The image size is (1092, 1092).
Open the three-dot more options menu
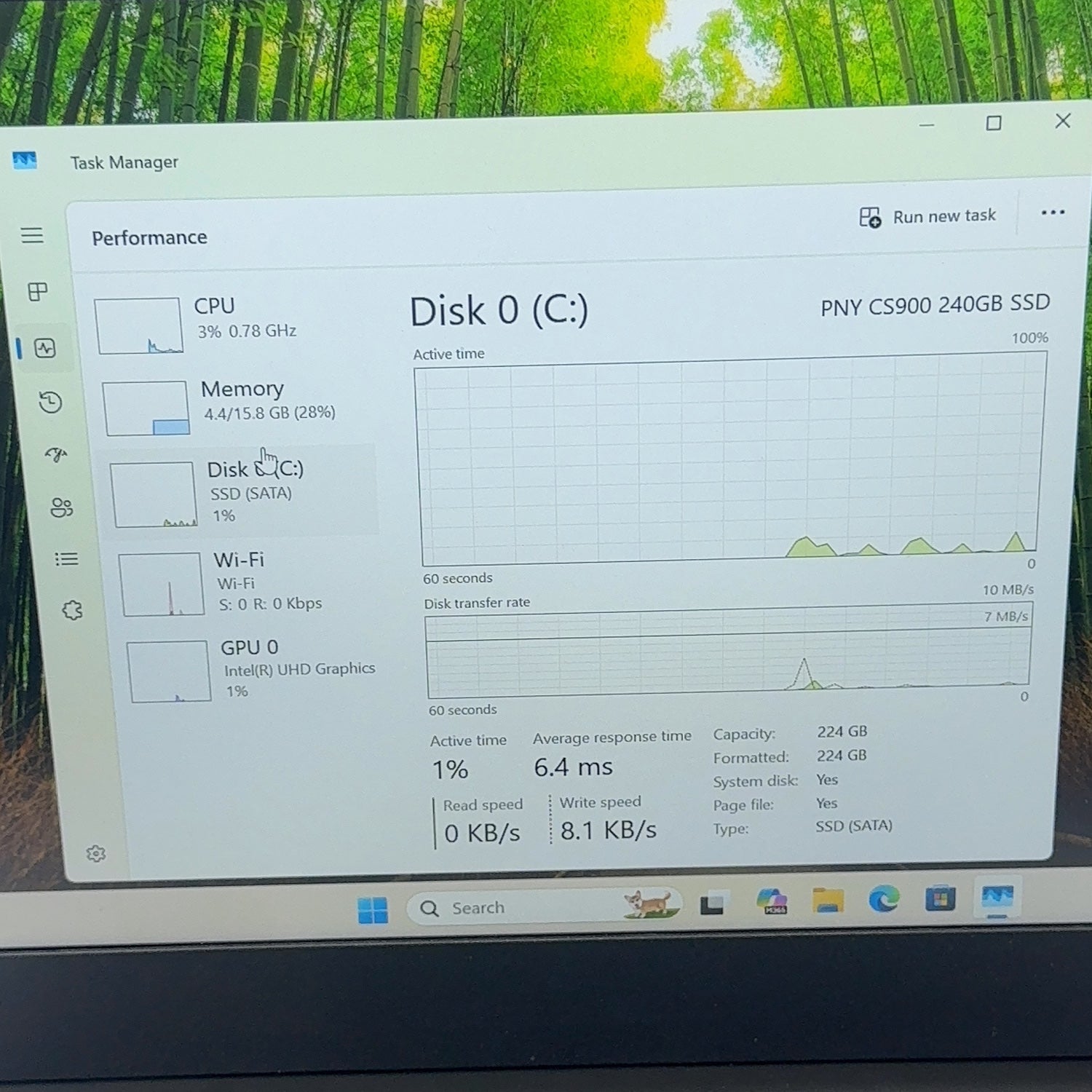pos(1053,213)
